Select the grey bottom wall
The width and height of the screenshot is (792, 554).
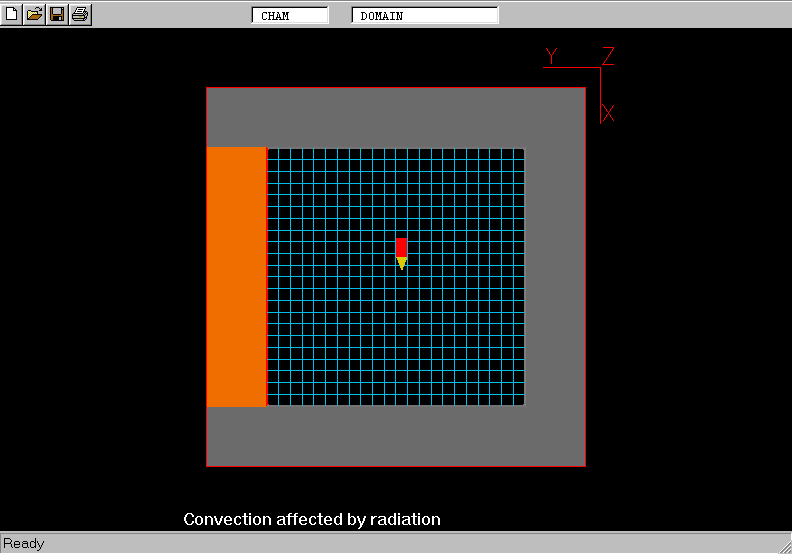click(395, 436)
